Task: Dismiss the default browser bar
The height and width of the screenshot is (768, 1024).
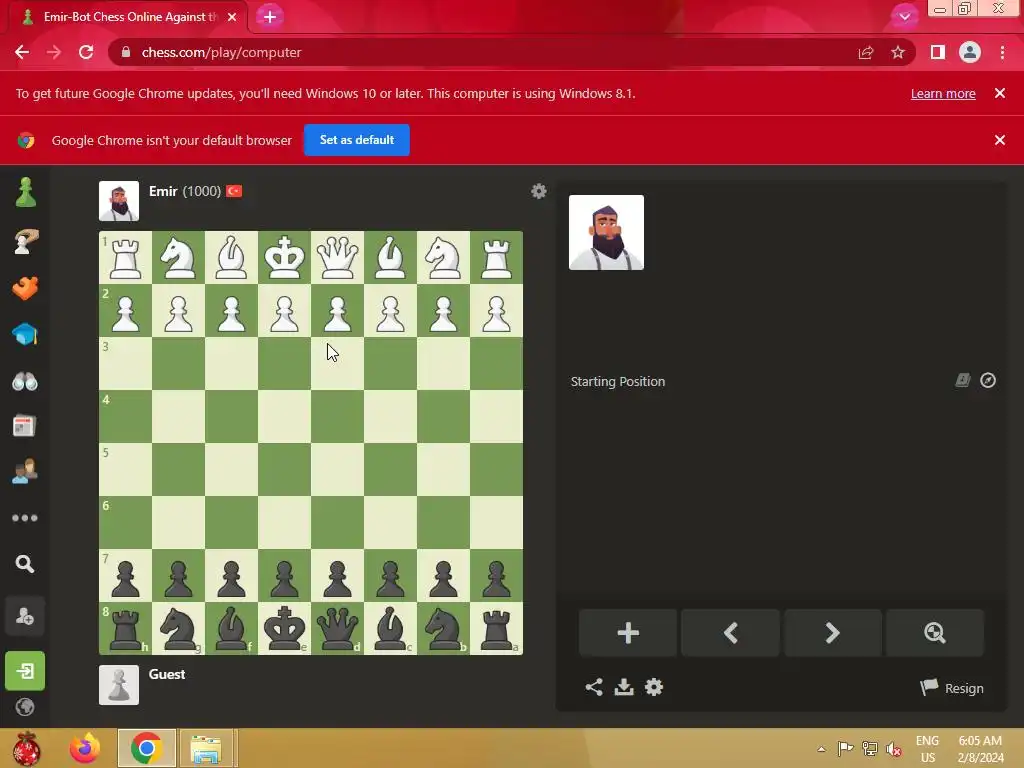Action: pyautogui.click(x=999, y=140)
